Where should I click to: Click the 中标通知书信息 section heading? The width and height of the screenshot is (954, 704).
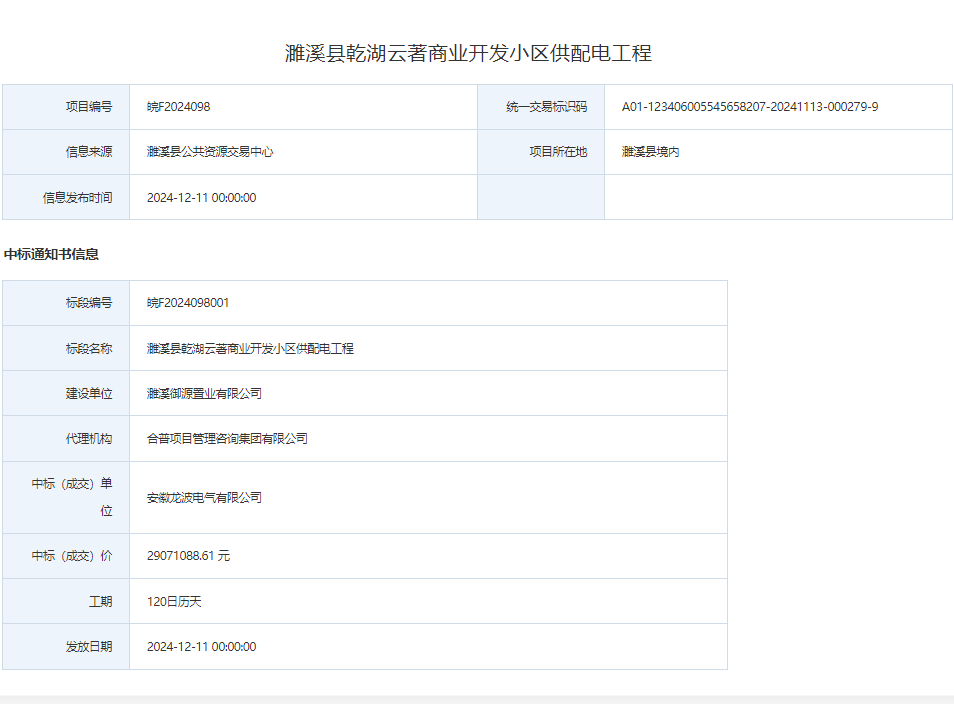coord(51,254)
